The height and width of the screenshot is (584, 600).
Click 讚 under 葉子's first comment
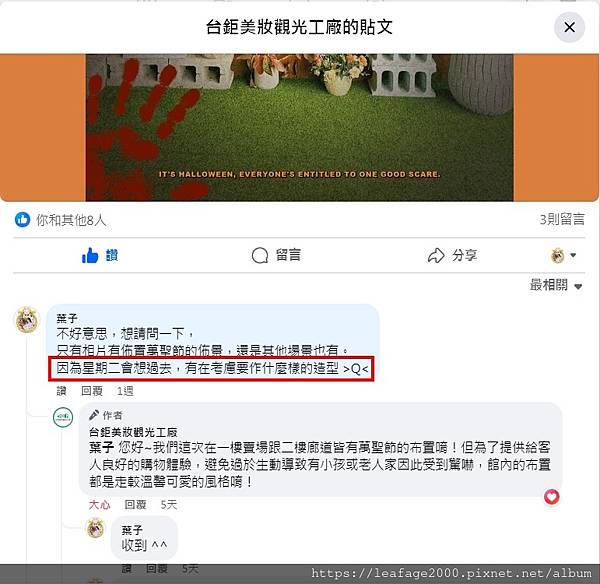click(61, 391)
